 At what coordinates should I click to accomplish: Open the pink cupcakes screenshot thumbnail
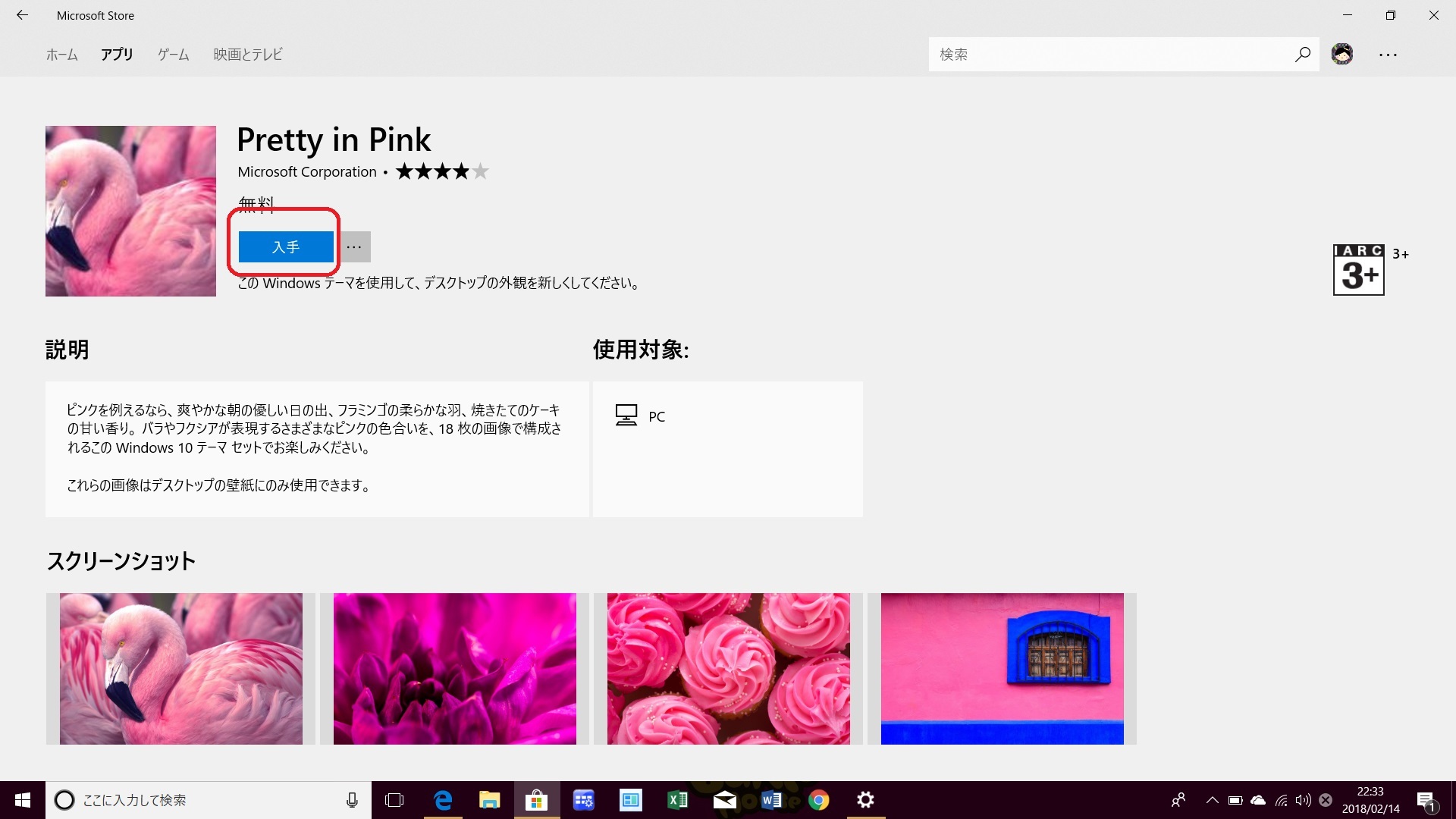(x=729, y=669)
